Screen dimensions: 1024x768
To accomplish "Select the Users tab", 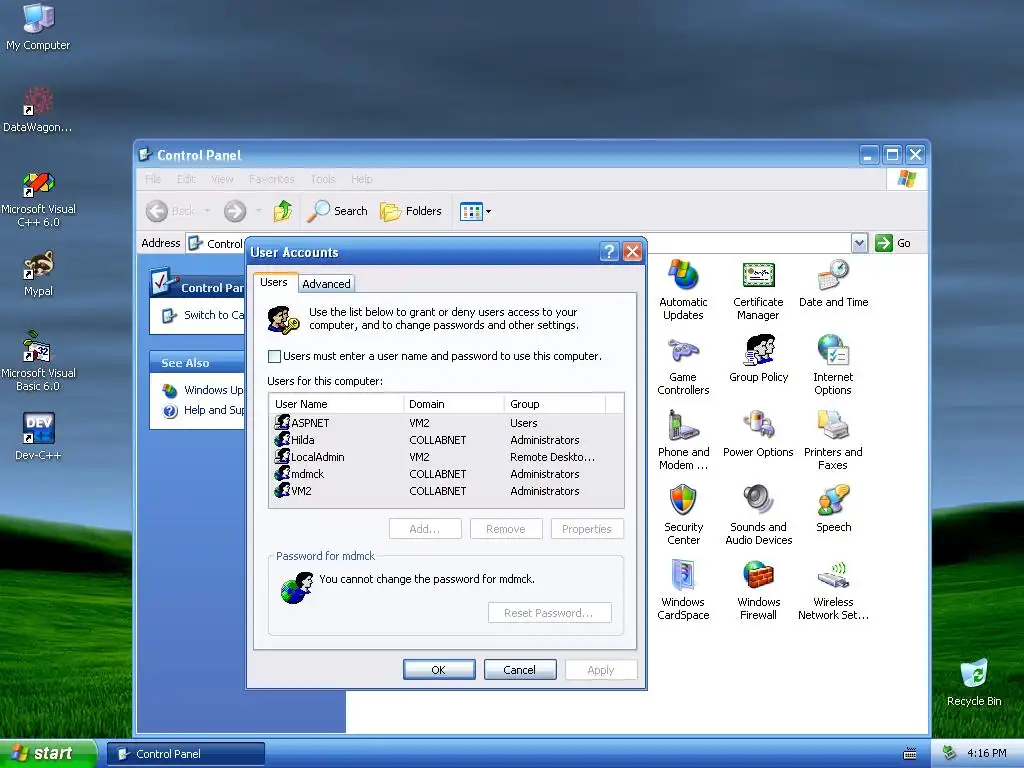I will (274, 282).
